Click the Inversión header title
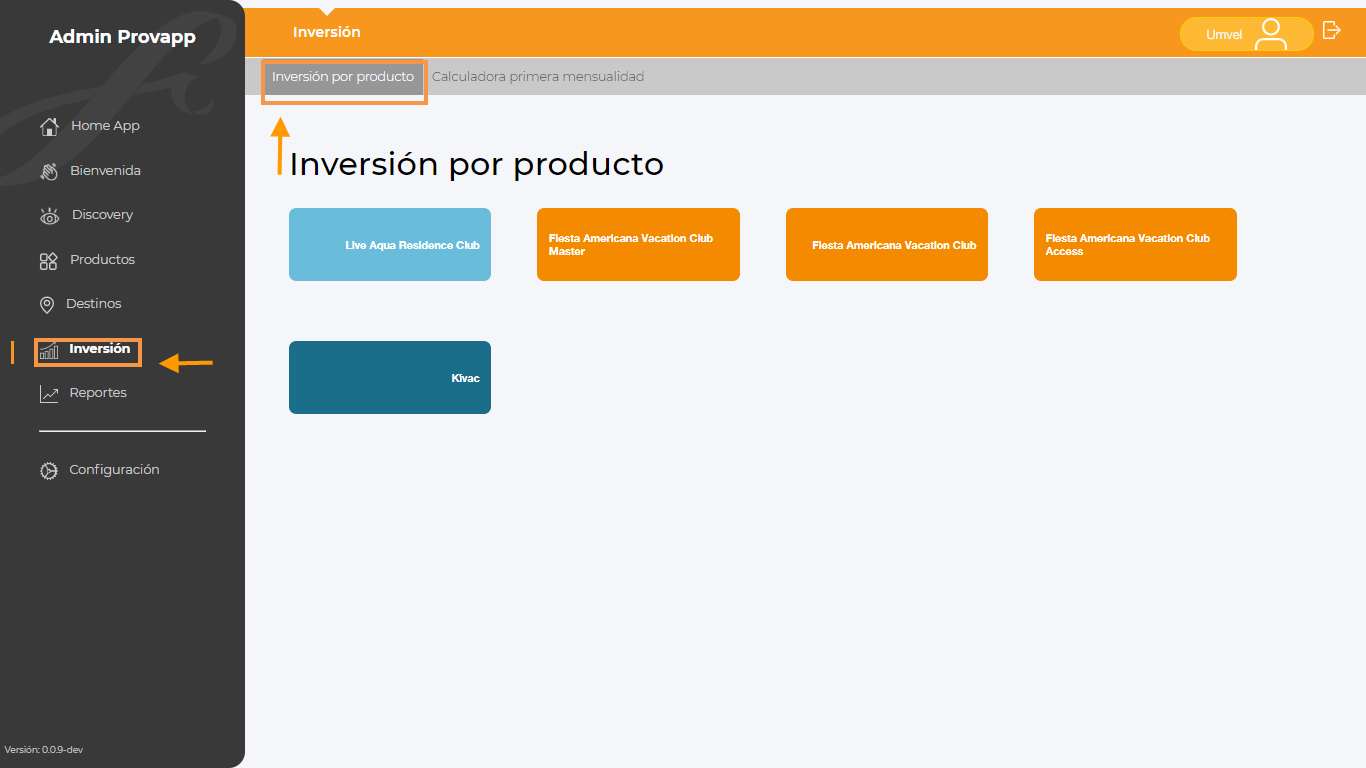Image resolution: width=1366 pixels, height=768 pixels. pyautogui.click(x=327, y=33)
